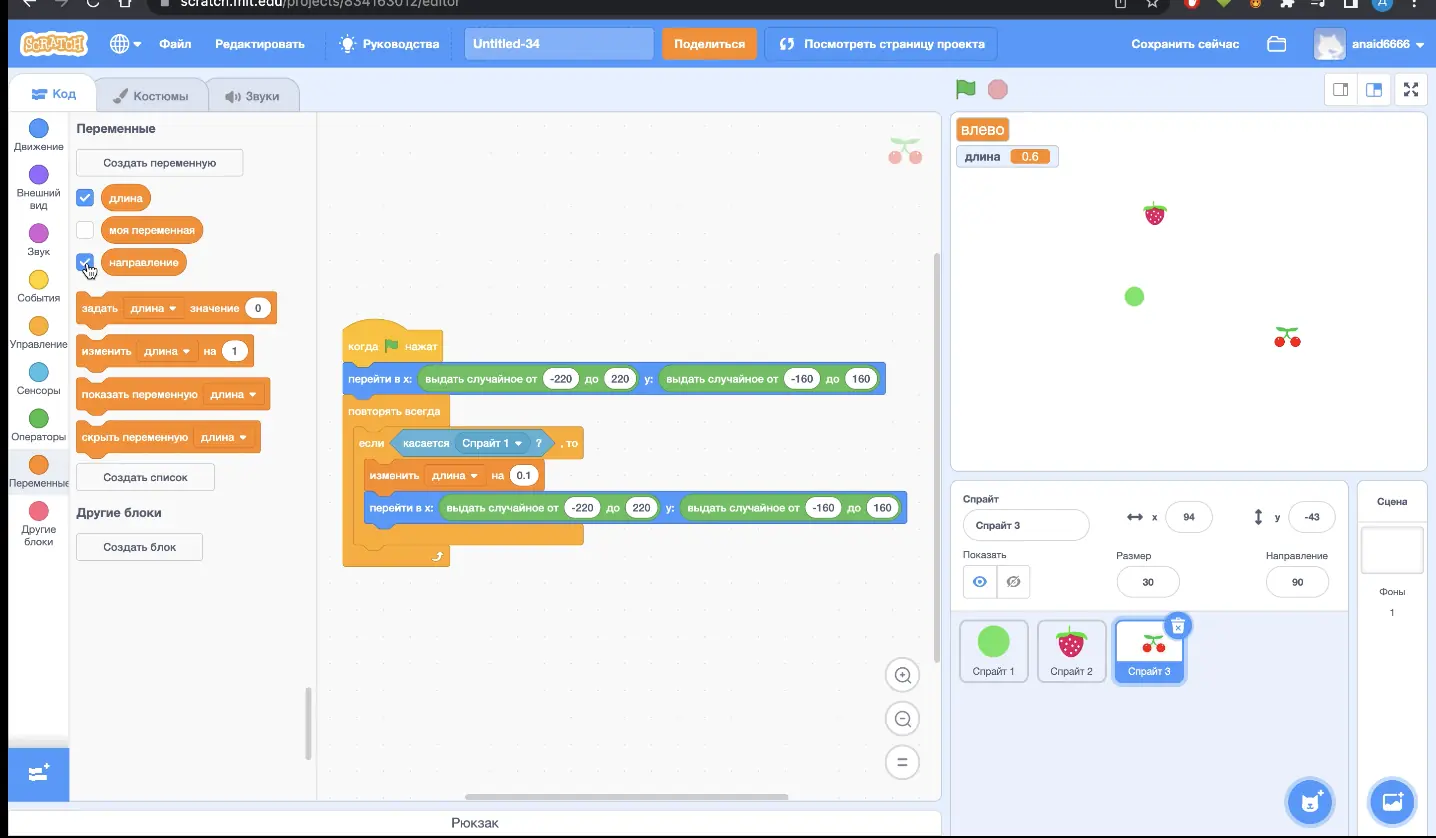Select the Спрайт 2 strawberry thumbnail

(1071, 651)
